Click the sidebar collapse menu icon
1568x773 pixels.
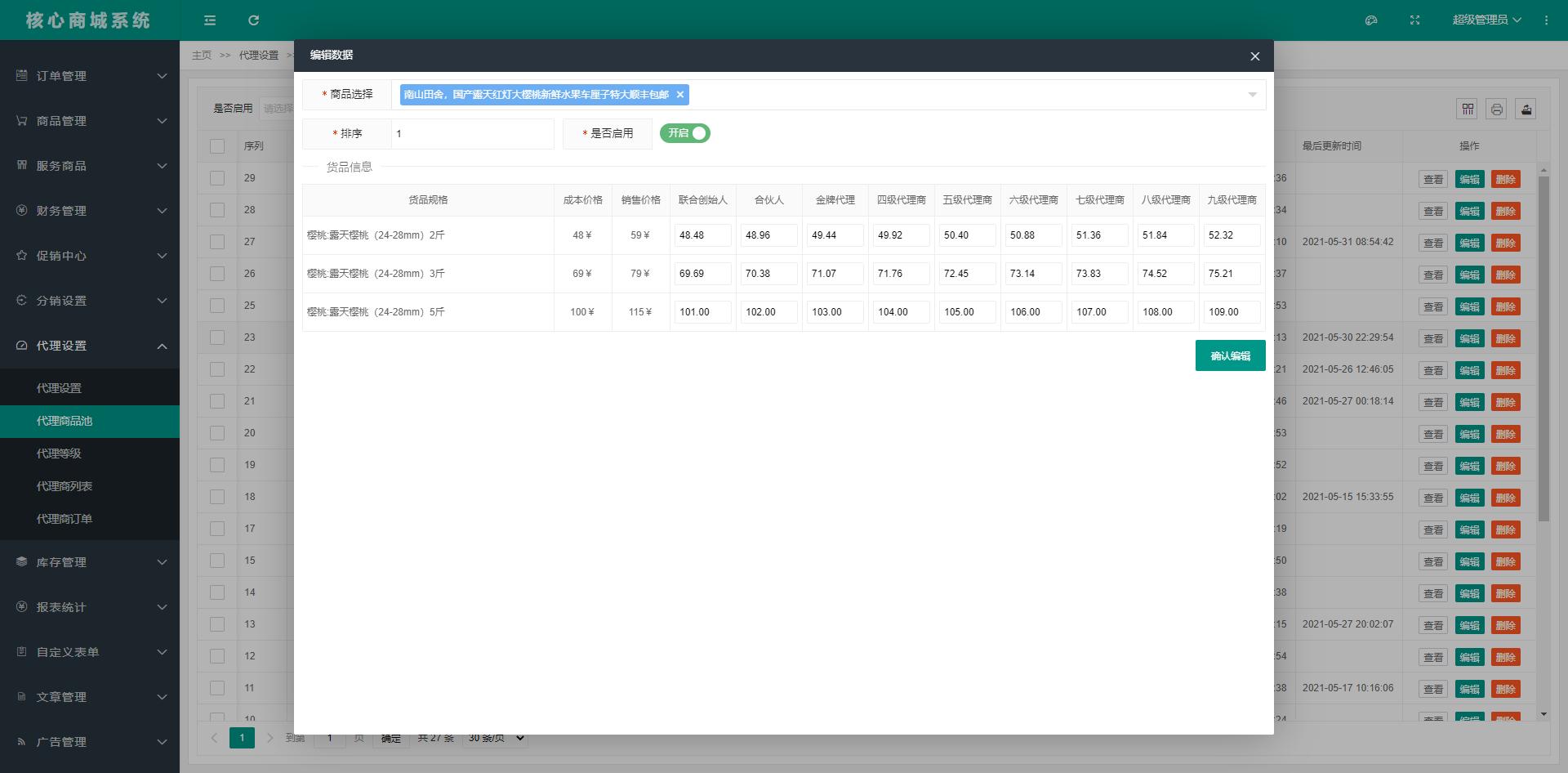click(210, 20)
